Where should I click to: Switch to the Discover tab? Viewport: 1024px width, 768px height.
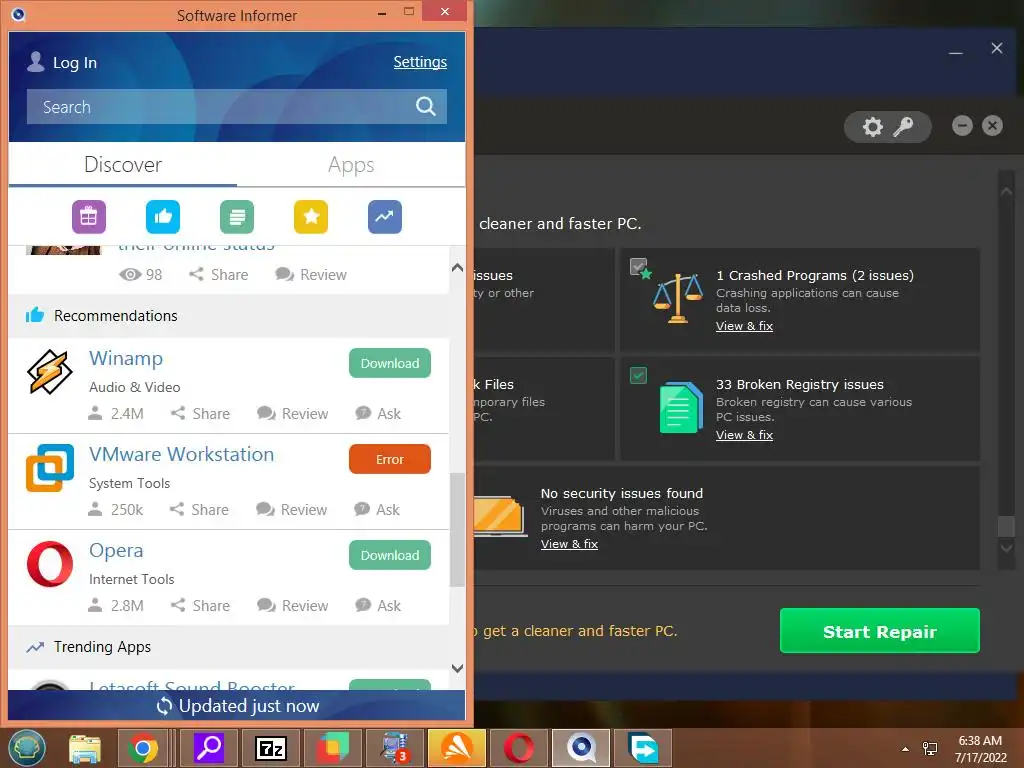coord(123,165)
